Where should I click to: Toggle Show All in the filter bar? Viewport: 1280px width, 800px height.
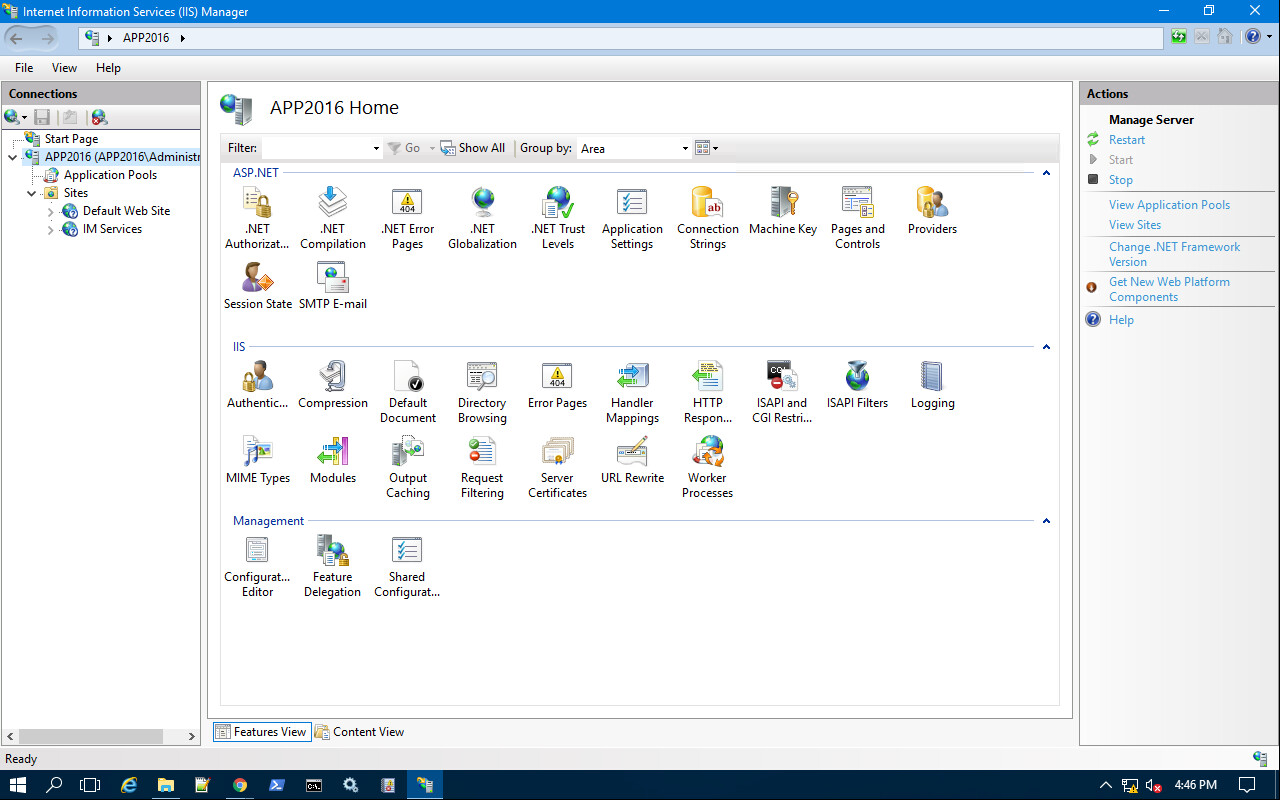click(473, 147)
